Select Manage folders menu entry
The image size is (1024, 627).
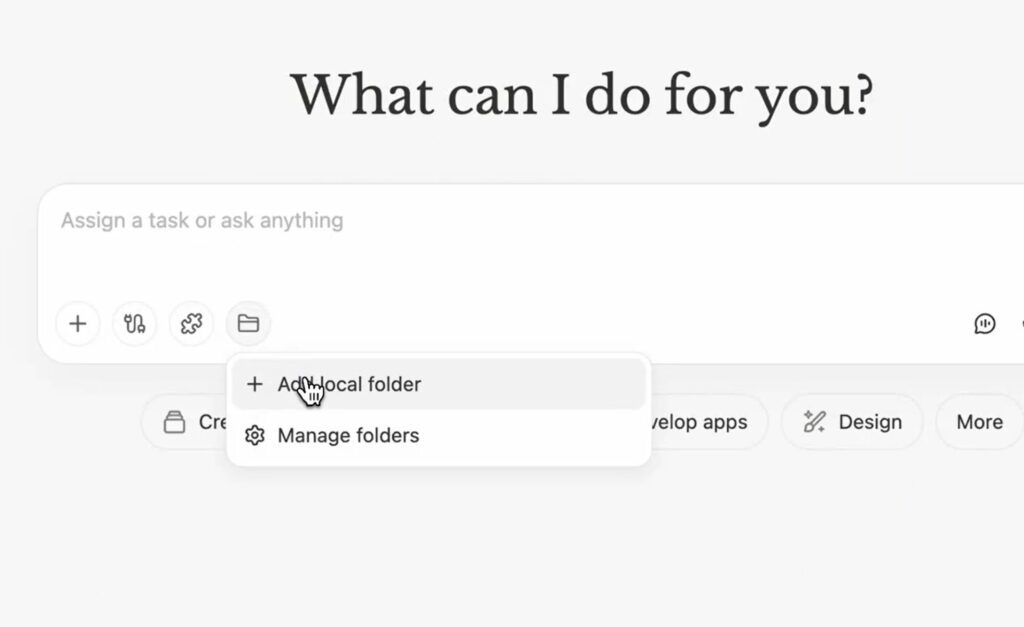click(348, 436)
